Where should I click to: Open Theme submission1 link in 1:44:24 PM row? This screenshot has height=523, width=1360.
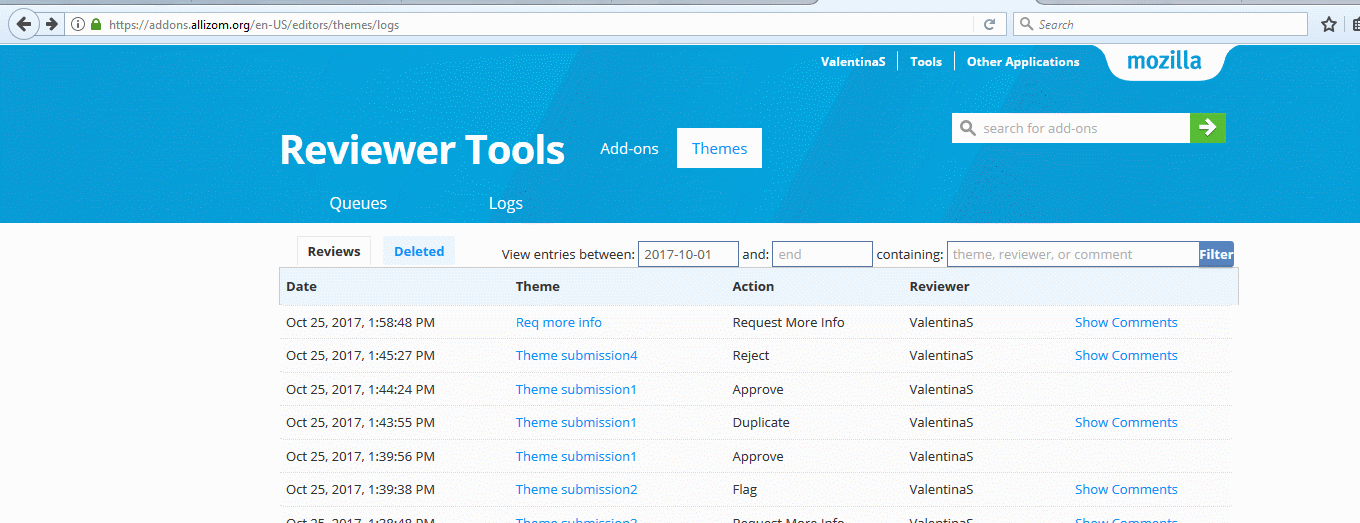[576, 389]
